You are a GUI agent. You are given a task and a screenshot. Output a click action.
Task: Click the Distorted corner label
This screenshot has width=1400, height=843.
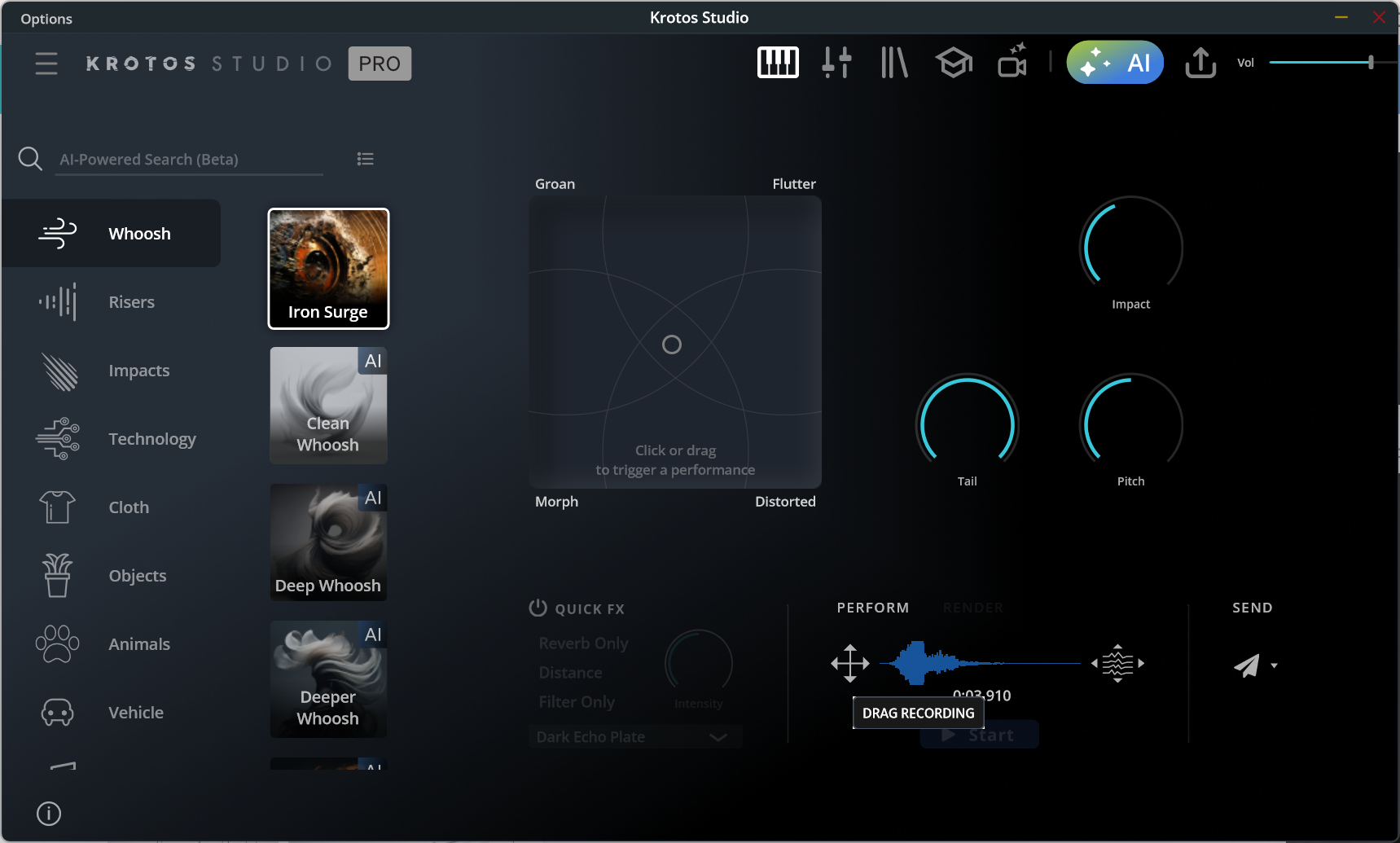pyautogui.click(x=785, y=502)
